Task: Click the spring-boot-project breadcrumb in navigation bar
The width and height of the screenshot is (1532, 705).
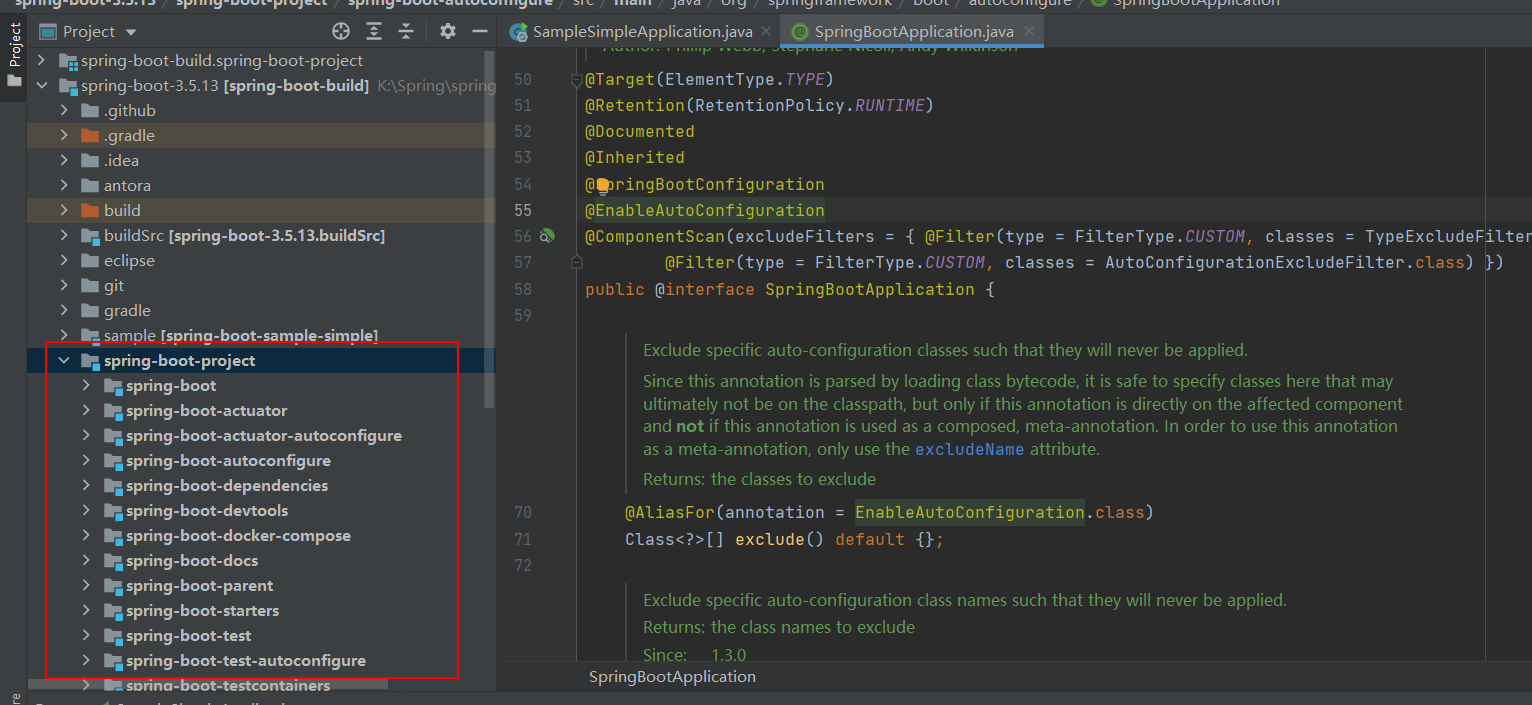Action: [252, 3]
